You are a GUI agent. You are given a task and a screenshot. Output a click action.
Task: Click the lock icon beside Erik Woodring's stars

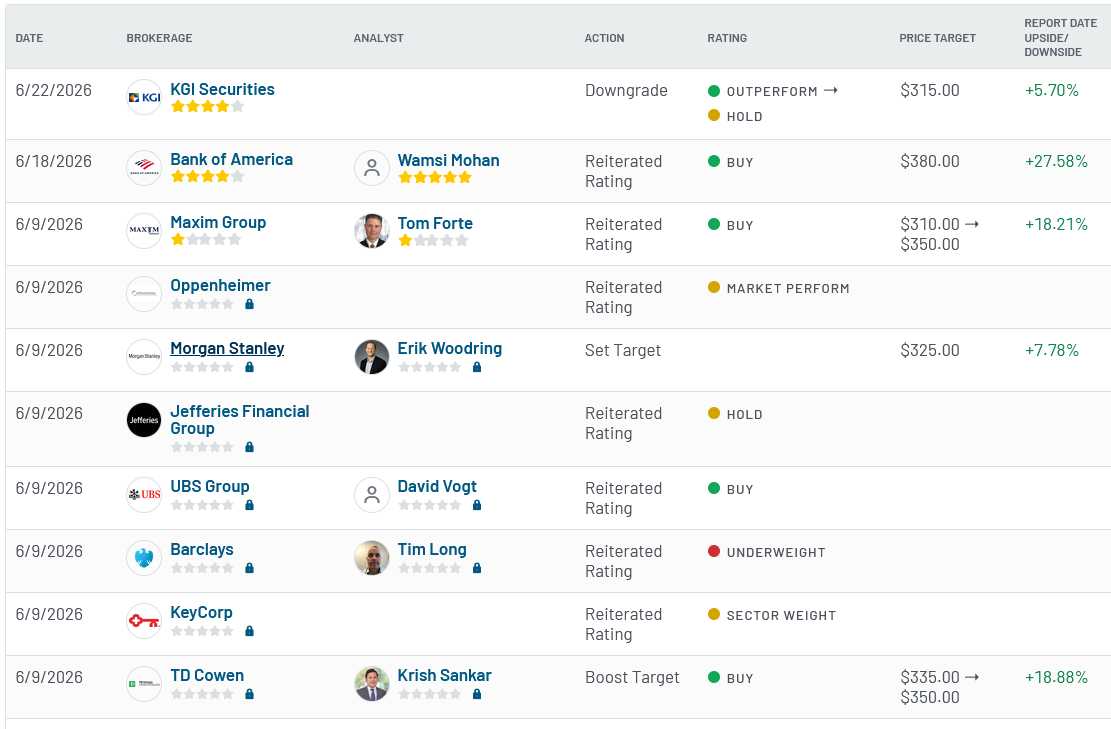coord(477,367)
